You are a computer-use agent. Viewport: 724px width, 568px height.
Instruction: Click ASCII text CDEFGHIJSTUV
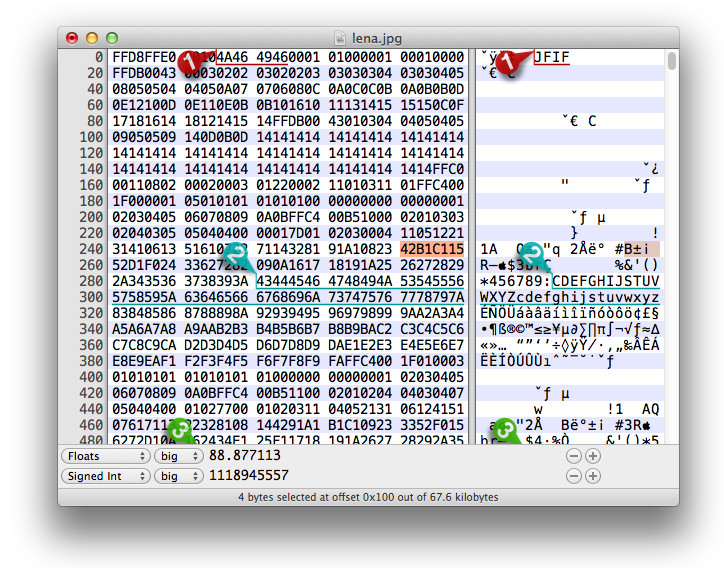[x=606, y=281]
